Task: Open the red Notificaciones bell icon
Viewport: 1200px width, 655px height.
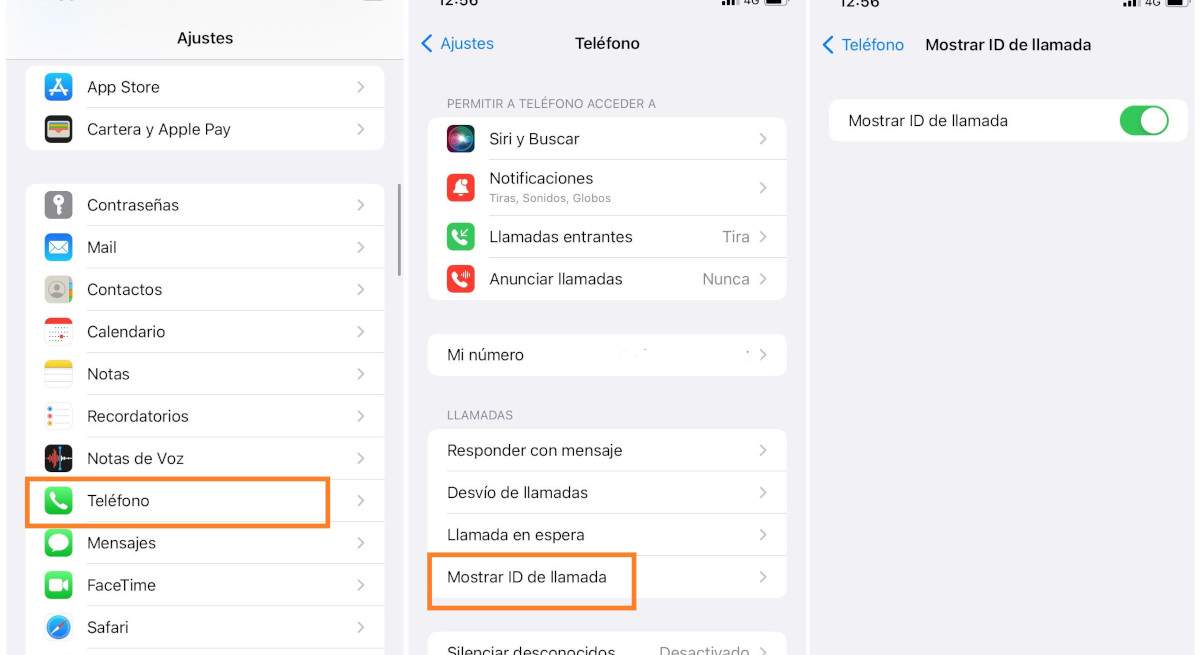Action: [x=461, y=187]
